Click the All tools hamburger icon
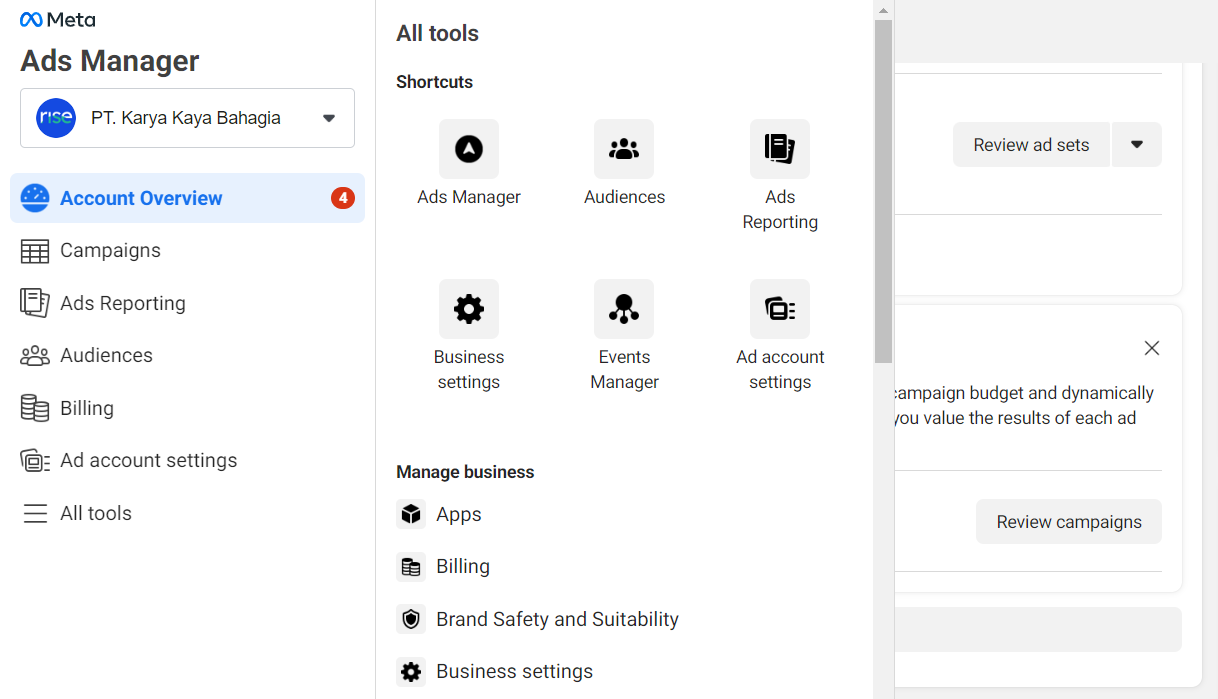 coord(35,513)
